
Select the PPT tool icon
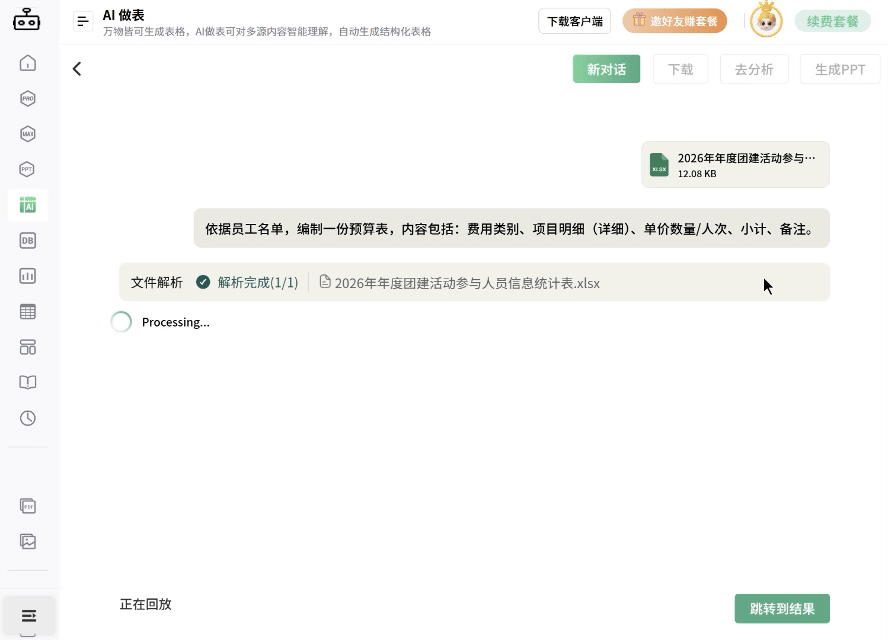pyautogui.click(x=27, y=169)
